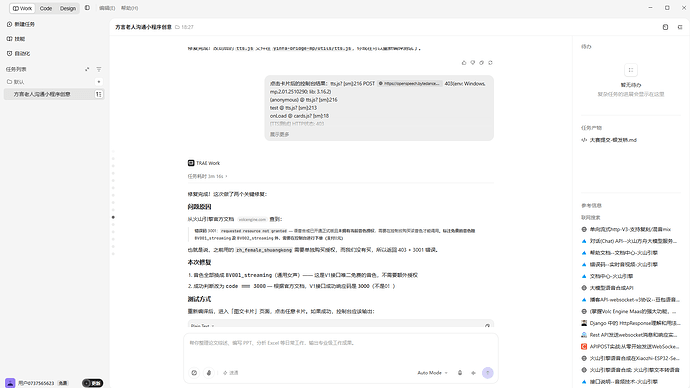
Task: Open reference Django 中的 HttpResponse理解和用法
Action: (631, 323)
